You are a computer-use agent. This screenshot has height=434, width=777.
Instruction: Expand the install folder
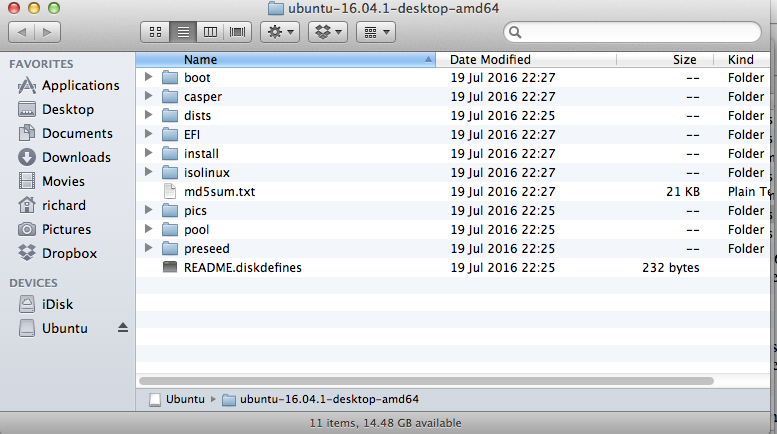(x=148, y=153)
